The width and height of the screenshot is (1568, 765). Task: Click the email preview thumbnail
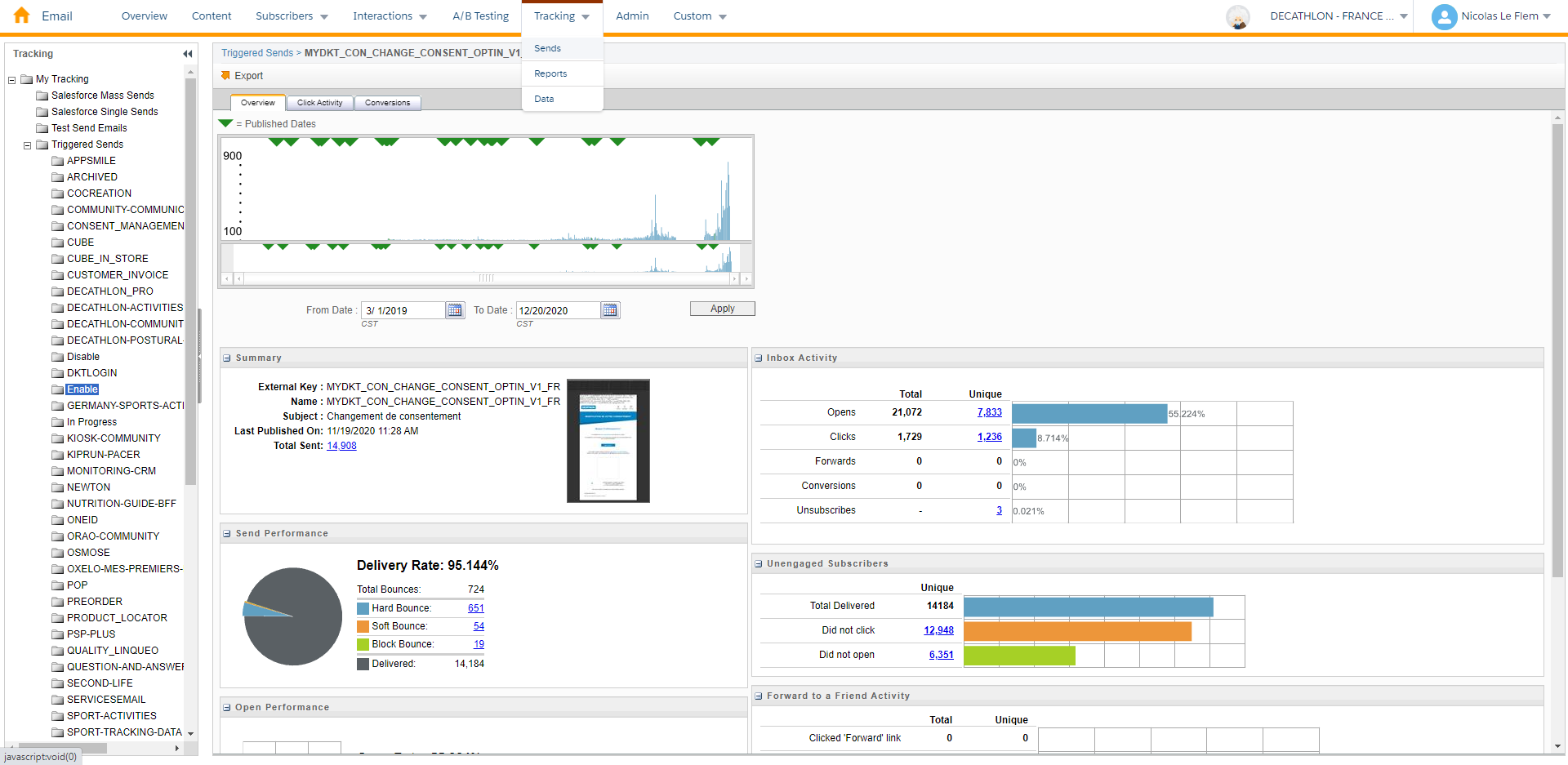click(608, 441)
